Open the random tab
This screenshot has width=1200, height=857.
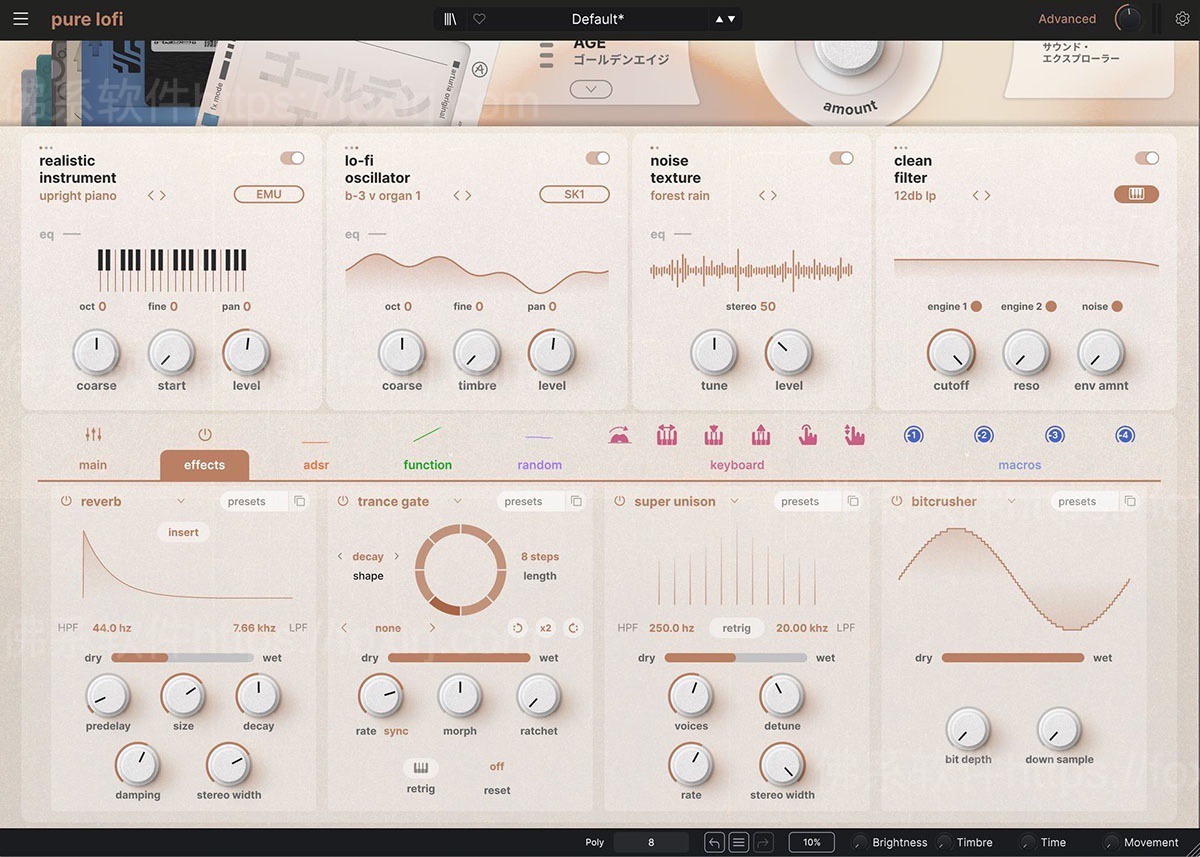click(x=539, y=464)
